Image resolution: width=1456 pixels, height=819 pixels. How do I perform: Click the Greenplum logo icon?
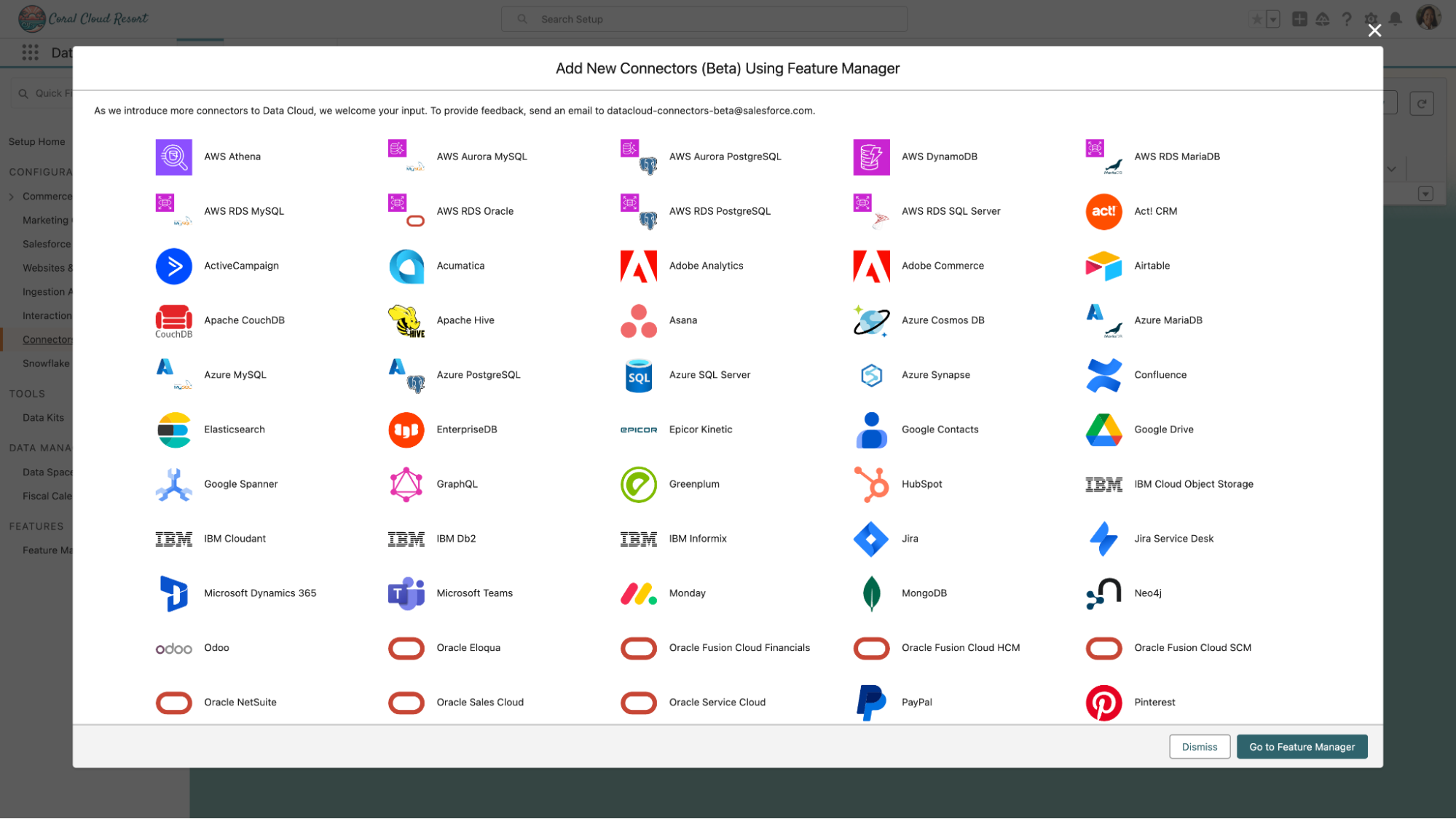pyautogui.click(x=638, y=484)
